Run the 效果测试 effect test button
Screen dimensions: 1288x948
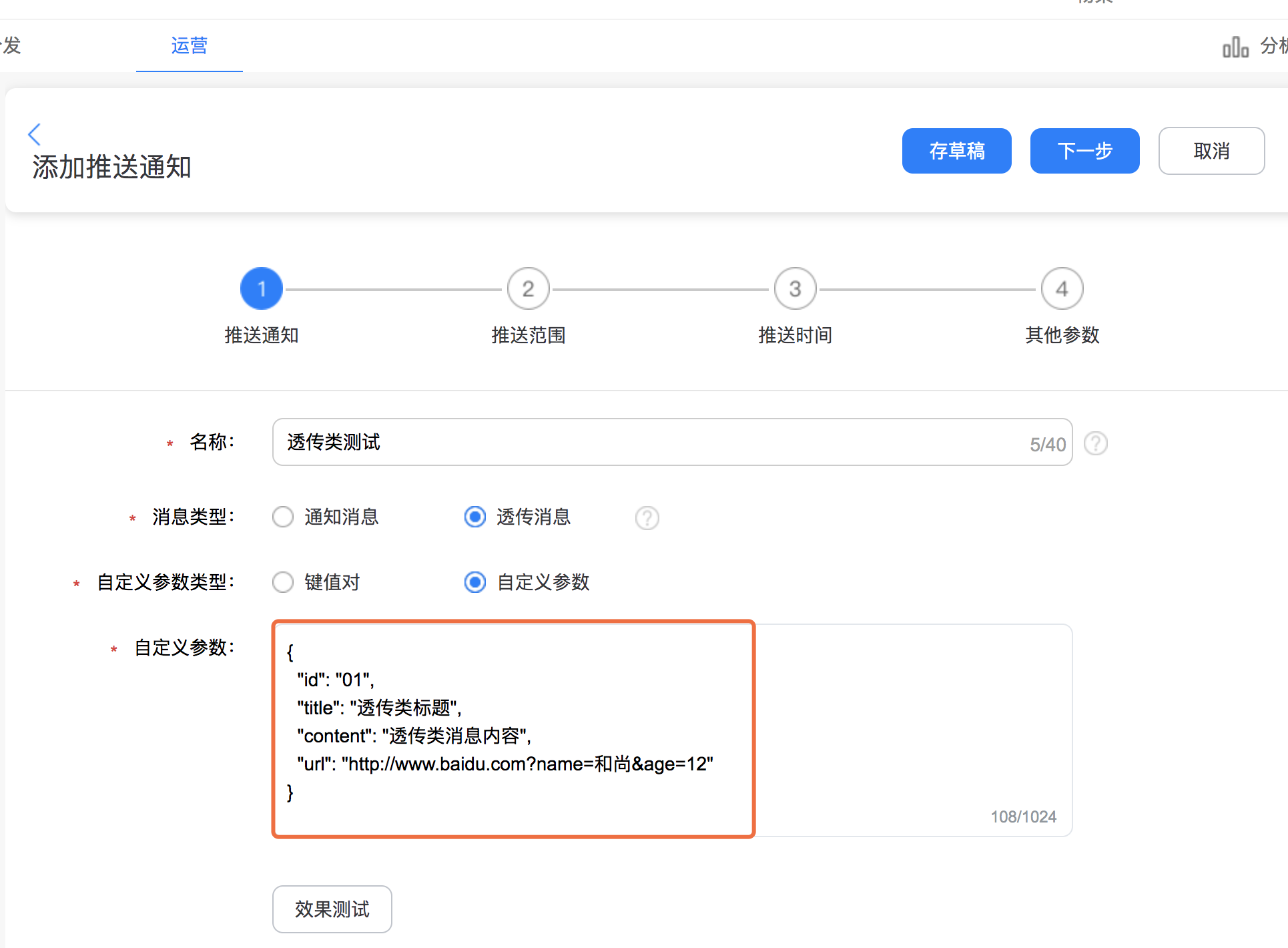332,909
